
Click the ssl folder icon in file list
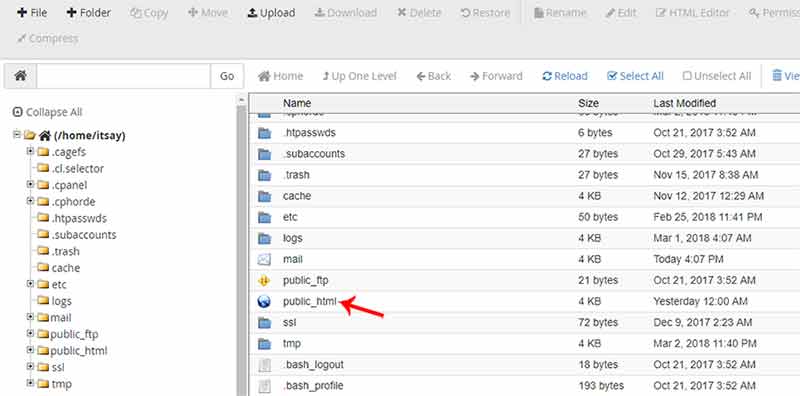click(264, 323)
